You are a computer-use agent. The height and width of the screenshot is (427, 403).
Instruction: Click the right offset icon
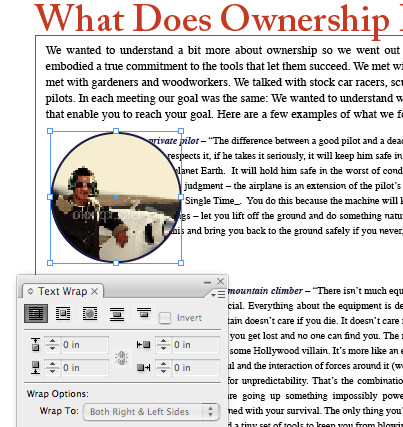143,368
